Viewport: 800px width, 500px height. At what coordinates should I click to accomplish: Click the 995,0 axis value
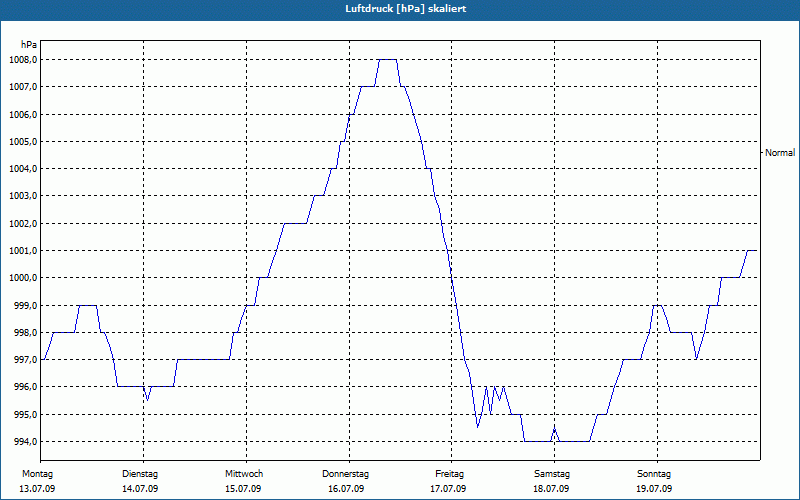pos(26,414)
